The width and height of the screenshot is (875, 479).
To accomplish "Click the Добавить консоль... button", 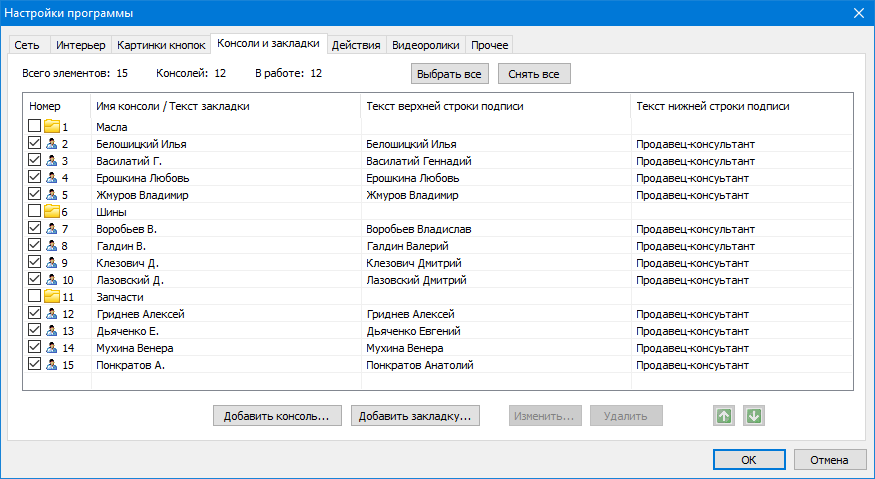I will [278, 416].
